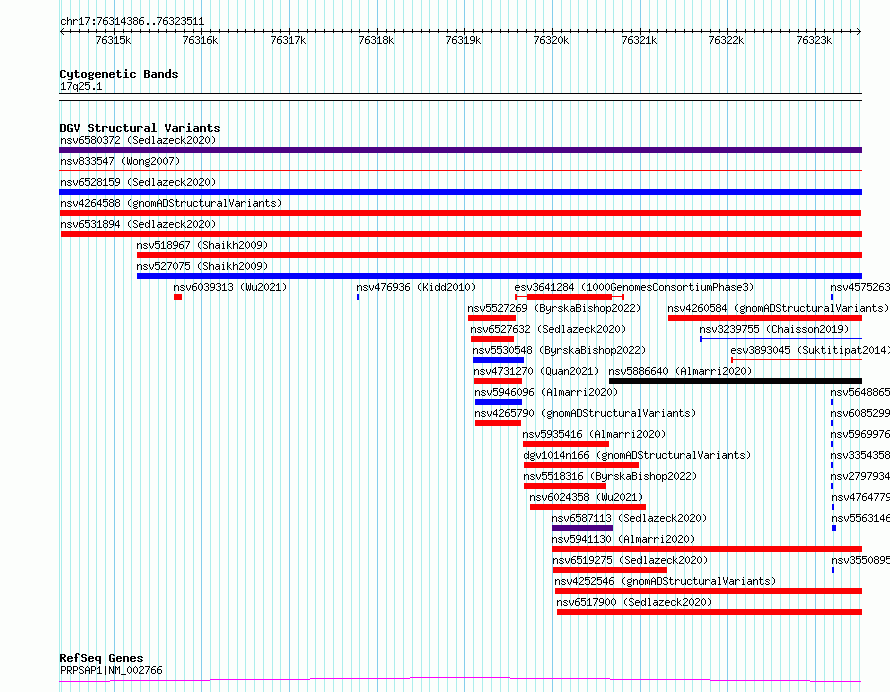Image resolution: width=890 pixels, height=692 pixels.
Task: Open nsv4260584 (gnomADStructuralVariants) label
Action: pyautogui.click(x=778, y=308)
